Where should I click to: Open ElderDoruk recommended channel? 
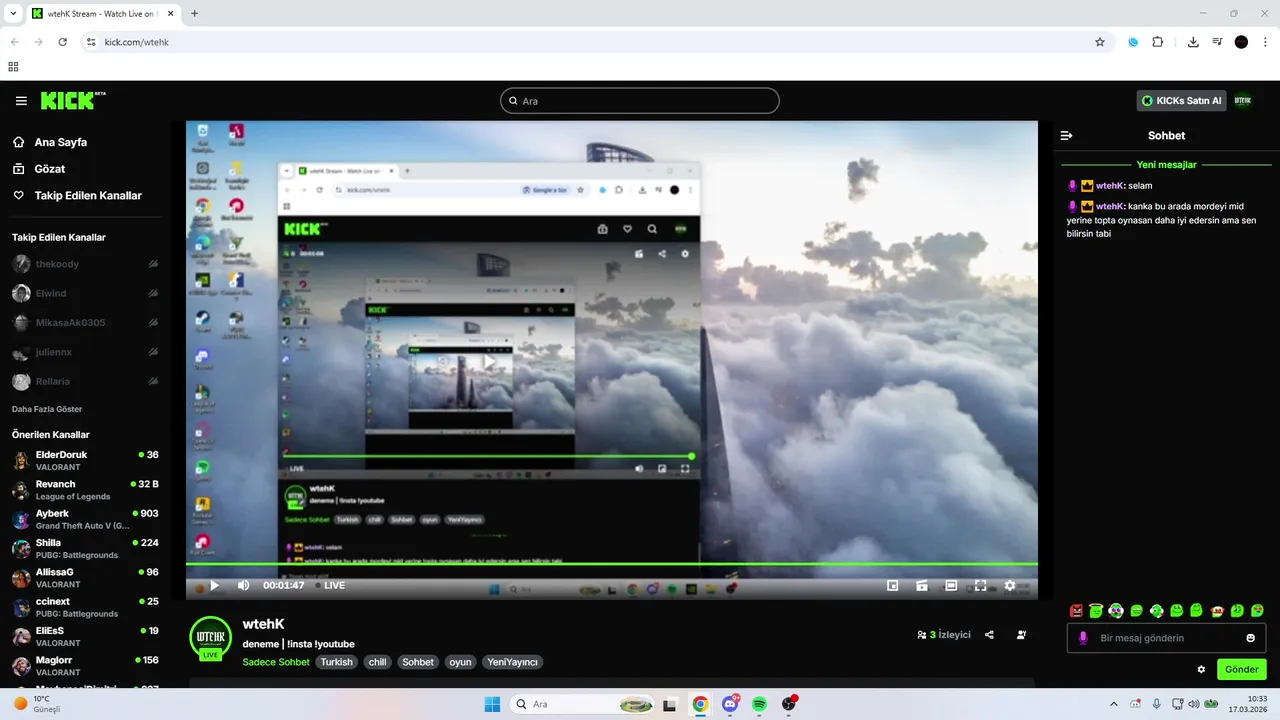85,460
